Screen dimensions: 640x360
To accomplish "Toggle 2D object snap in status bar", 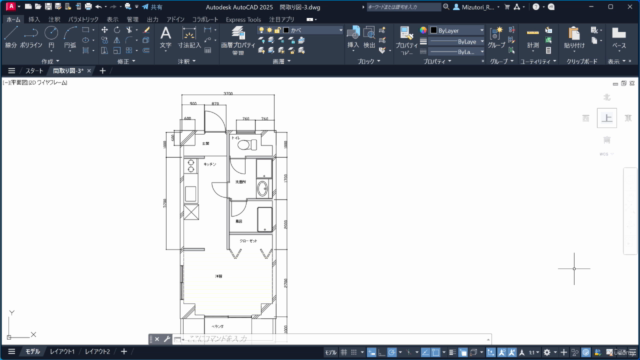I will click(436, 352).
